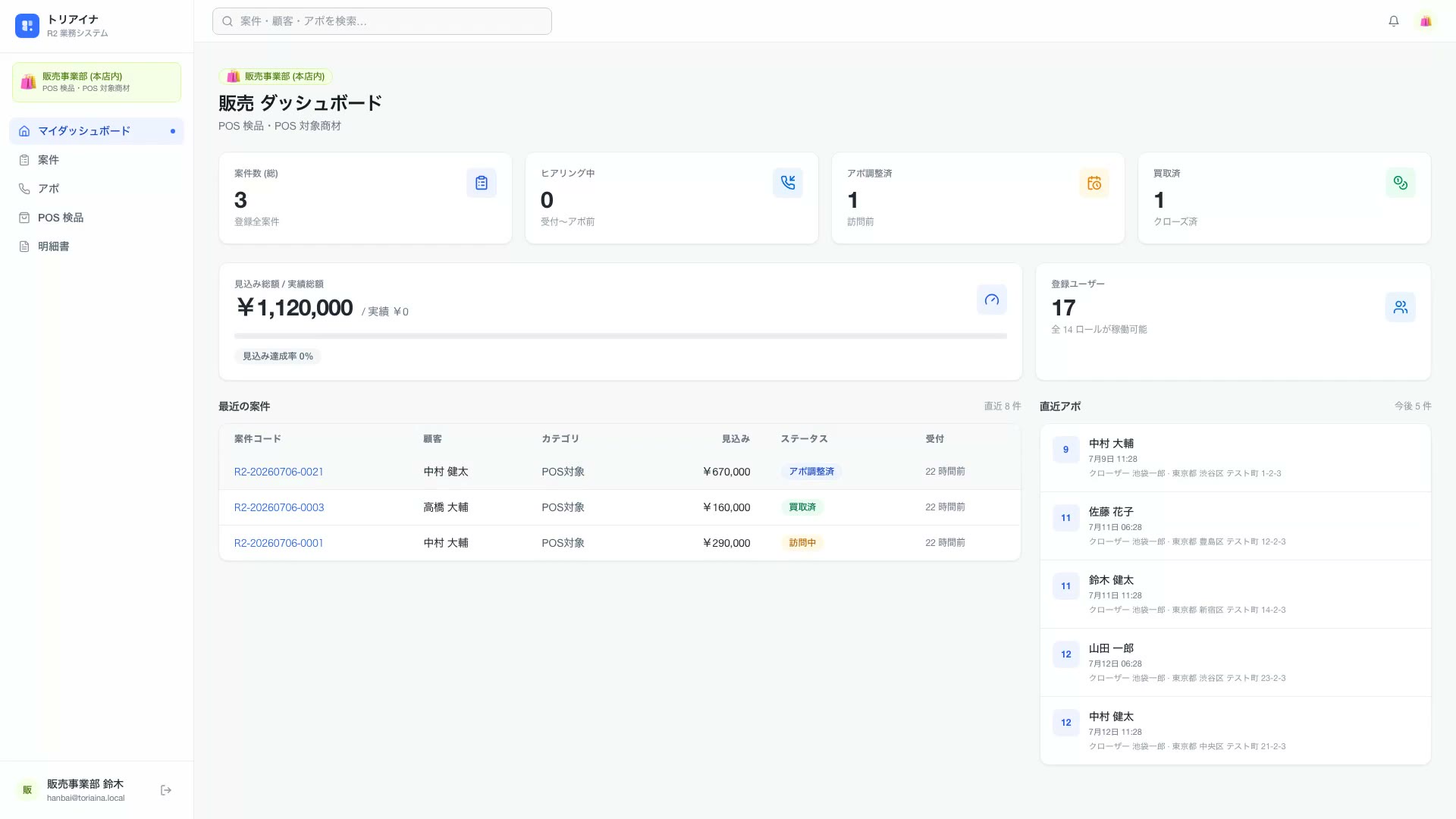This screenshot has height=819, width=1456.
Task: Click customer name 高橋 大輔 in table
Action: (446, 507)
